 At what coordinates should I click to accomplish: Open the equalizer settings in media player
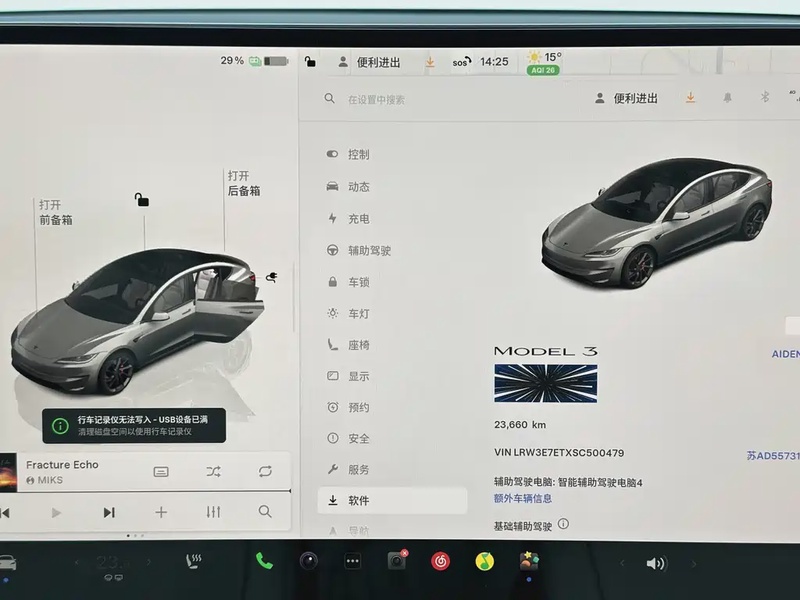point(213,512)
